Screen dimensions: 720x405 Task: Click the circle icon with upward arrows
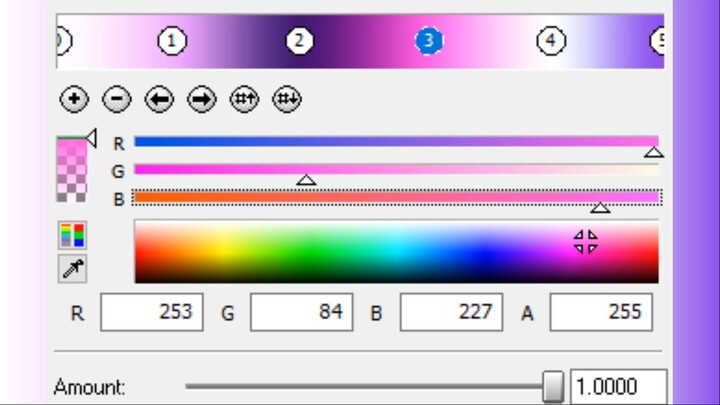click(x=244, y=99)
